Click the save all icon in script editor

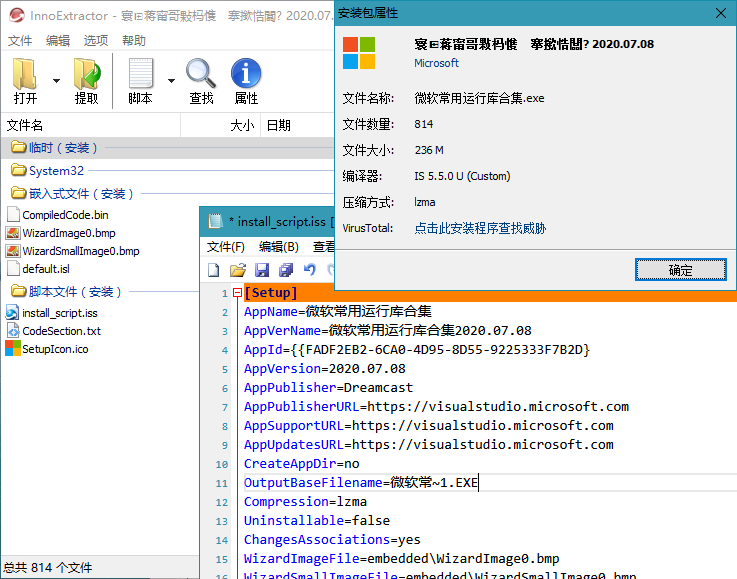click(x=286, y=270)
